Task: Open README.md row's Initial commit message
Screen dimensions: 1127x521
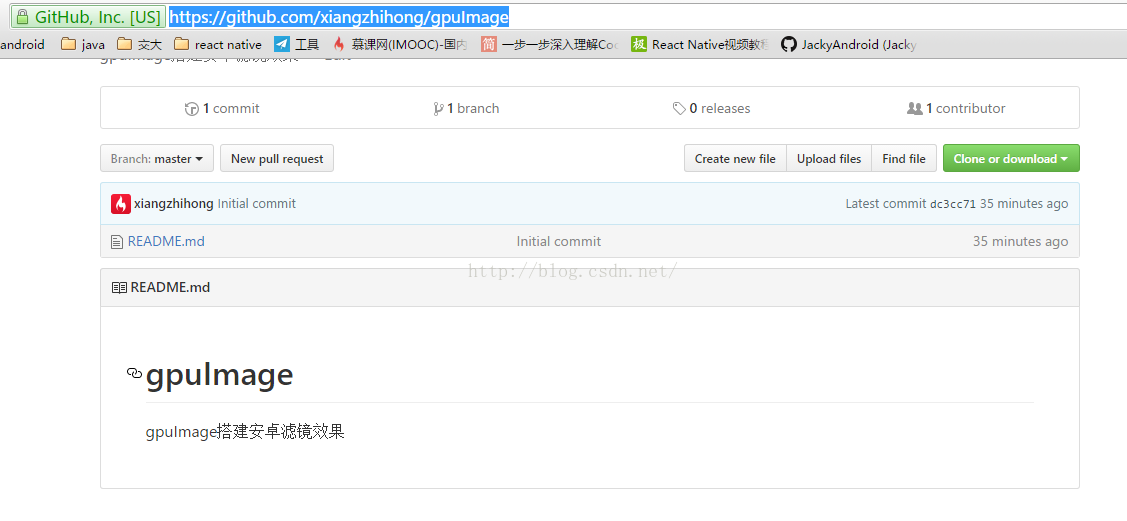Action: tap(558, 241)
